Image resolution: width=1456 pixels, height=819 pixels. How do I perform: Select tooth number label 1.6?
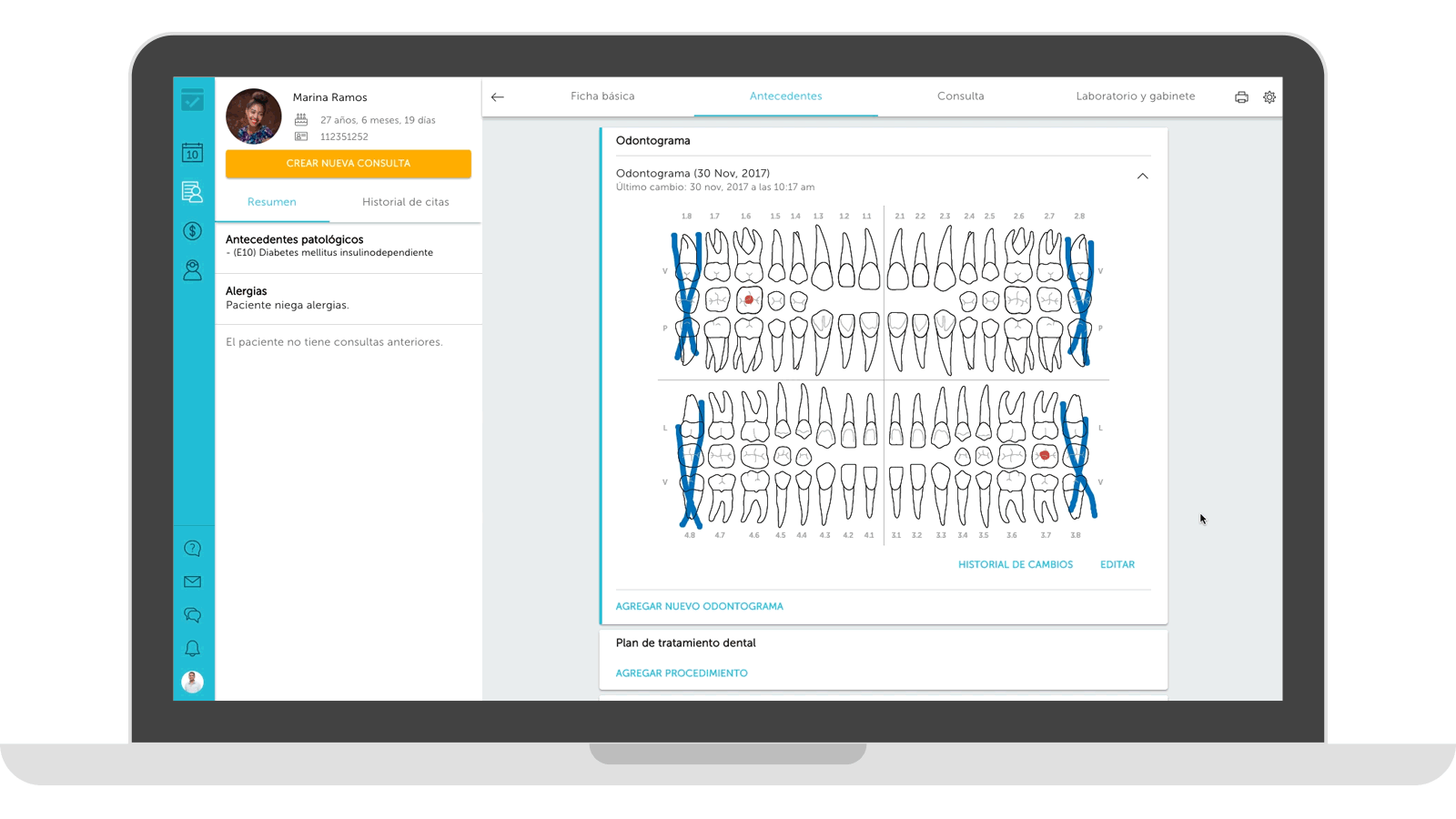pos(746,217)
